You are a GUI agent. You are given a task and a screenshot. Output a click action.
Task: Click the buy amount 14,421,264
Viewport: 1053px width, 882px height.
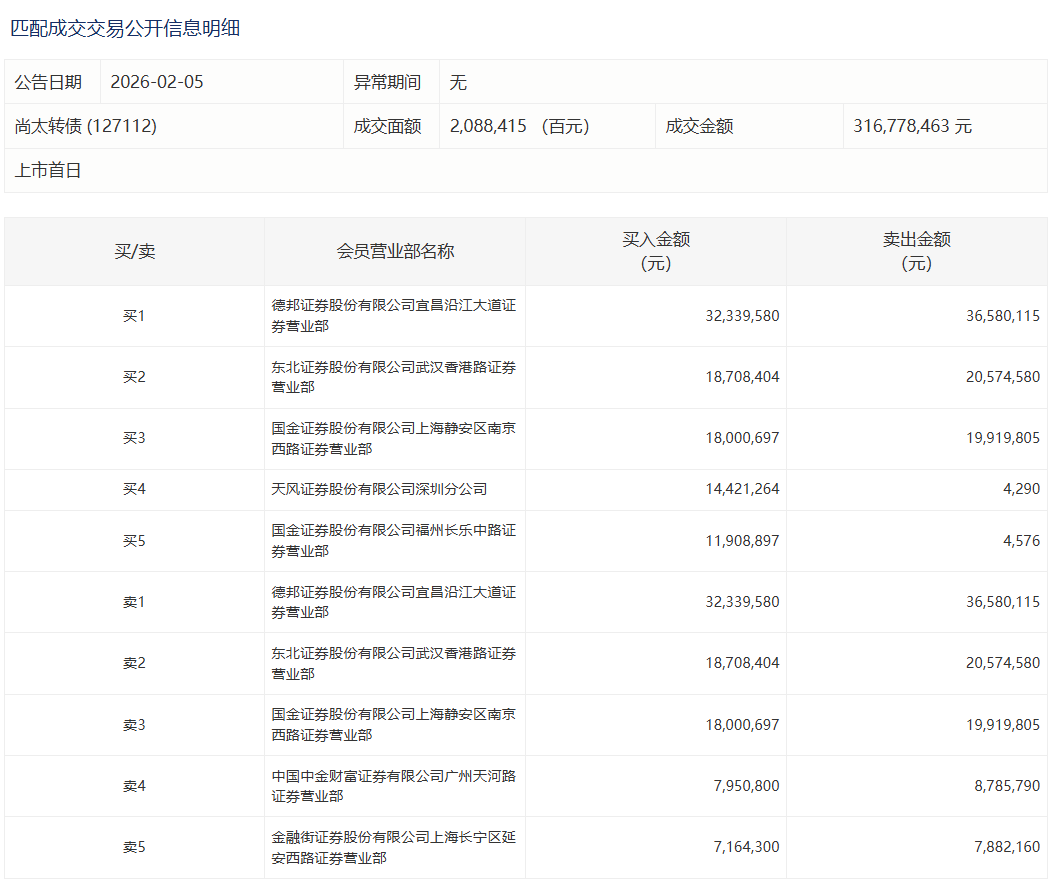[741, 490]
